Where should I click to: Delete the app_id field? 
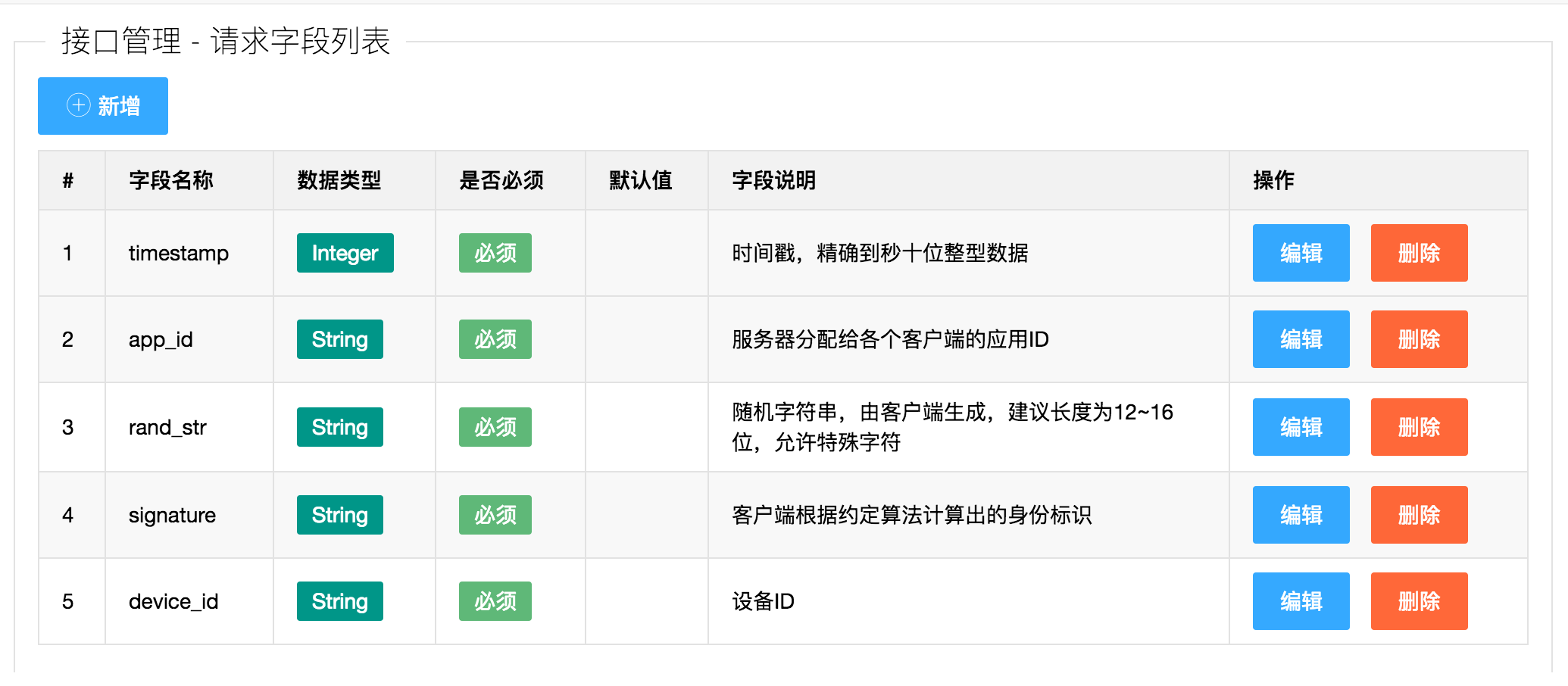point(1418,339)
